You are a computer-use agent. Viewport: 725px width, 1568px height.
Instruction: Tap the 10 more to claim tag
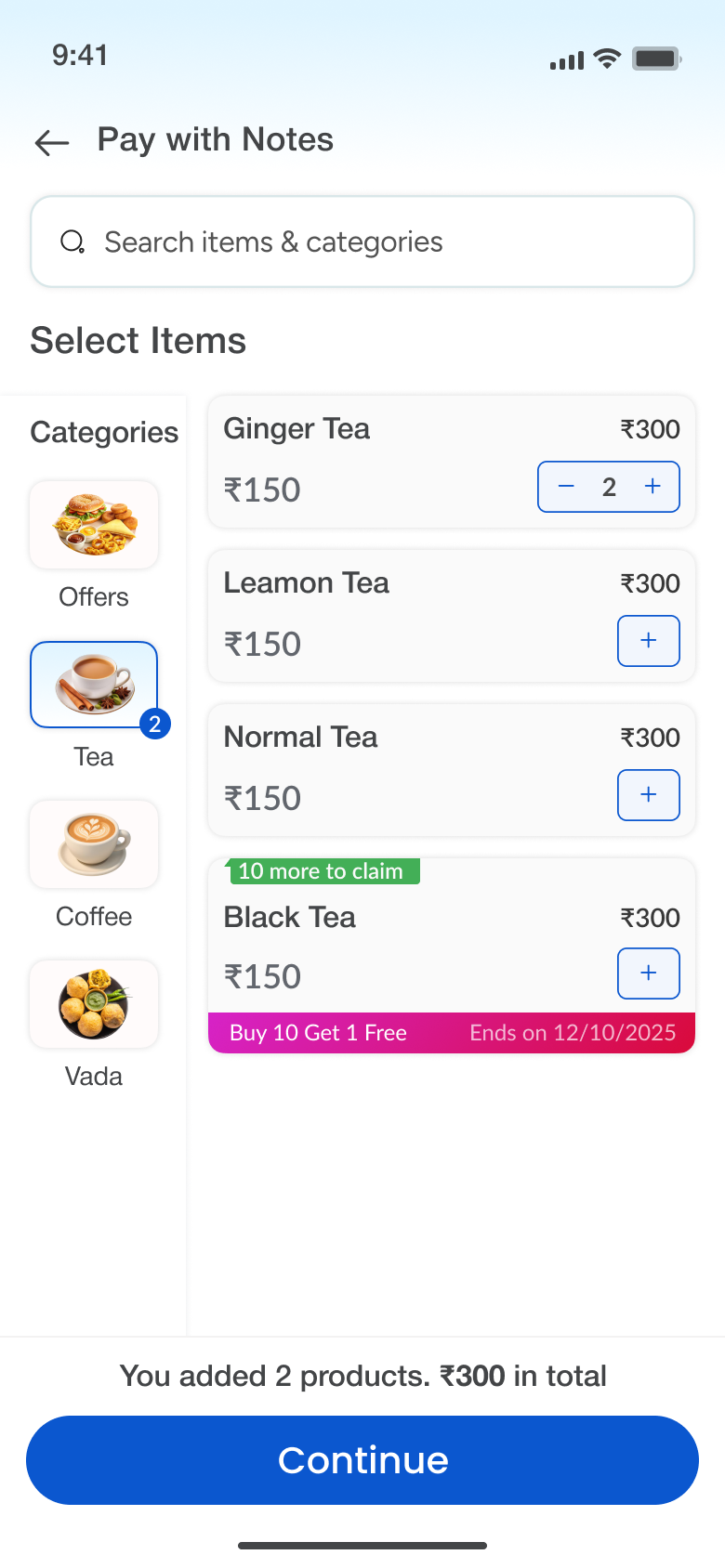322,871
